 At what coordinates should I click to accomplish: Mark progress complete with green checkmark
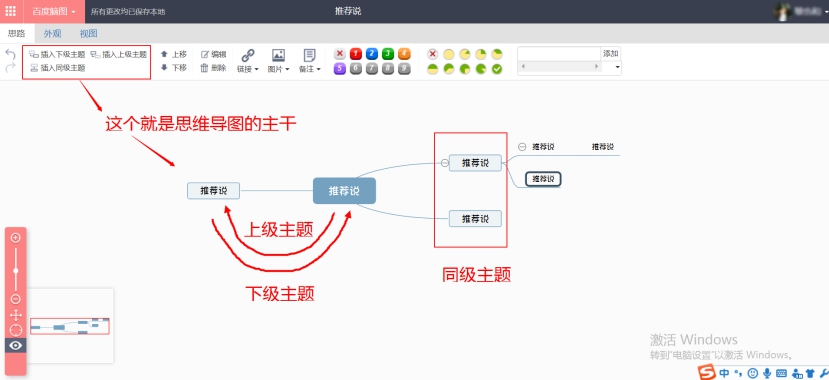497,69
